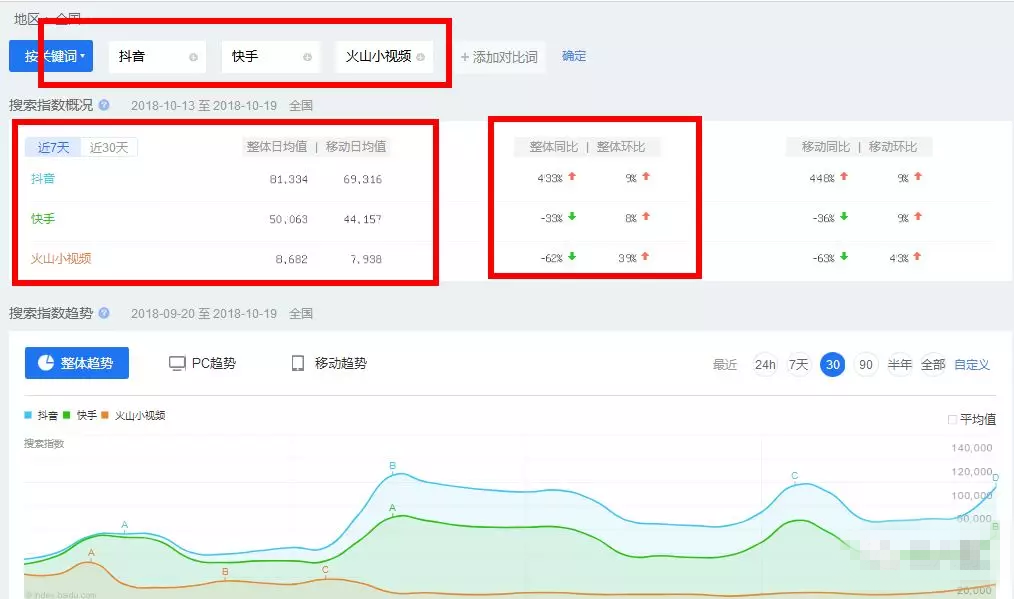Click the phone icon of 移动趋势

pos(297,364)
